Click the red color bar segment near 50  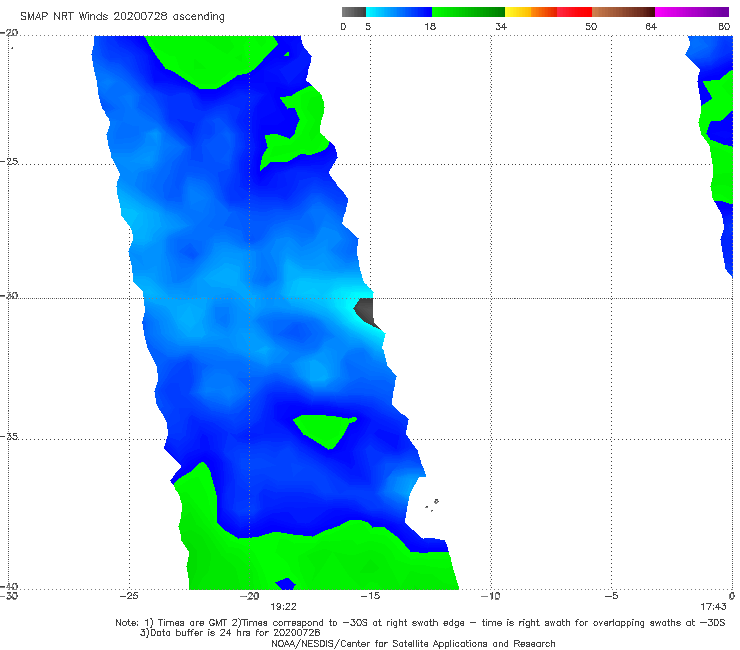(x=574, y=12)
